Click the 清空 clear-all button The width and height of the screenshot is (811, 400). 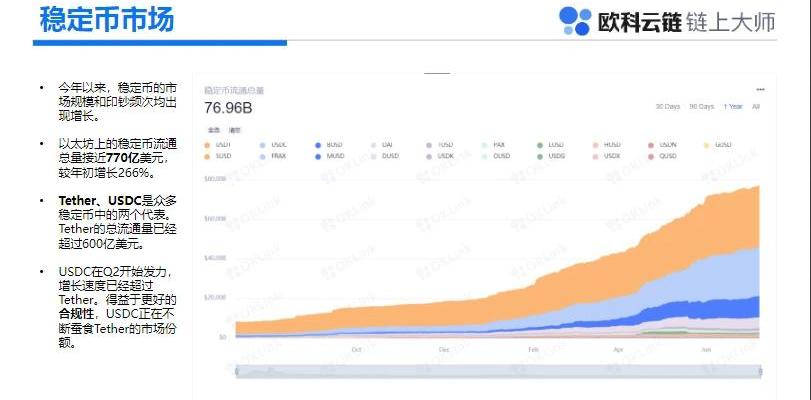[x=234, y=130]
